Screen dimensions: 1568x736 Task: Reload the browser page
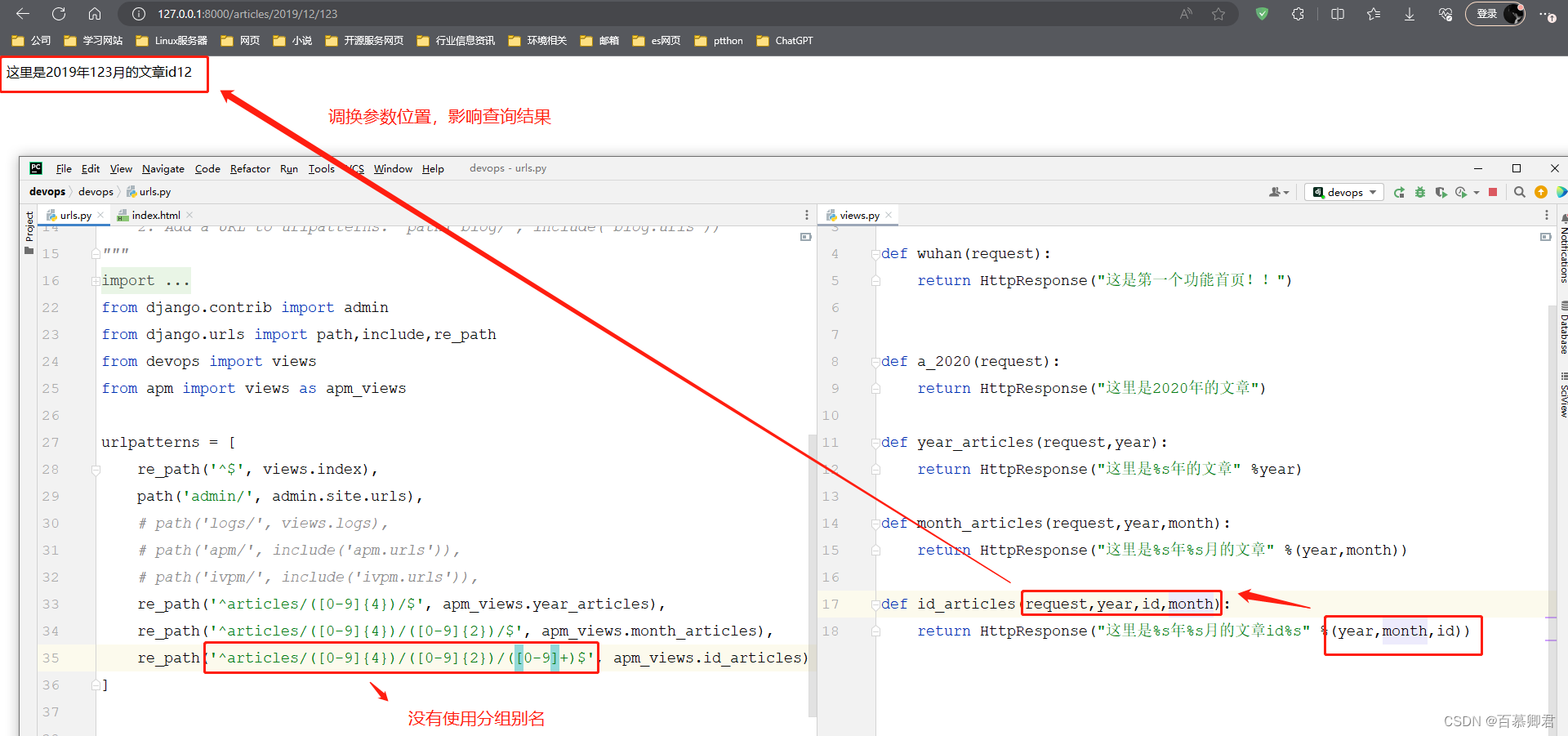pyautogui.click(x=59, y=14)
